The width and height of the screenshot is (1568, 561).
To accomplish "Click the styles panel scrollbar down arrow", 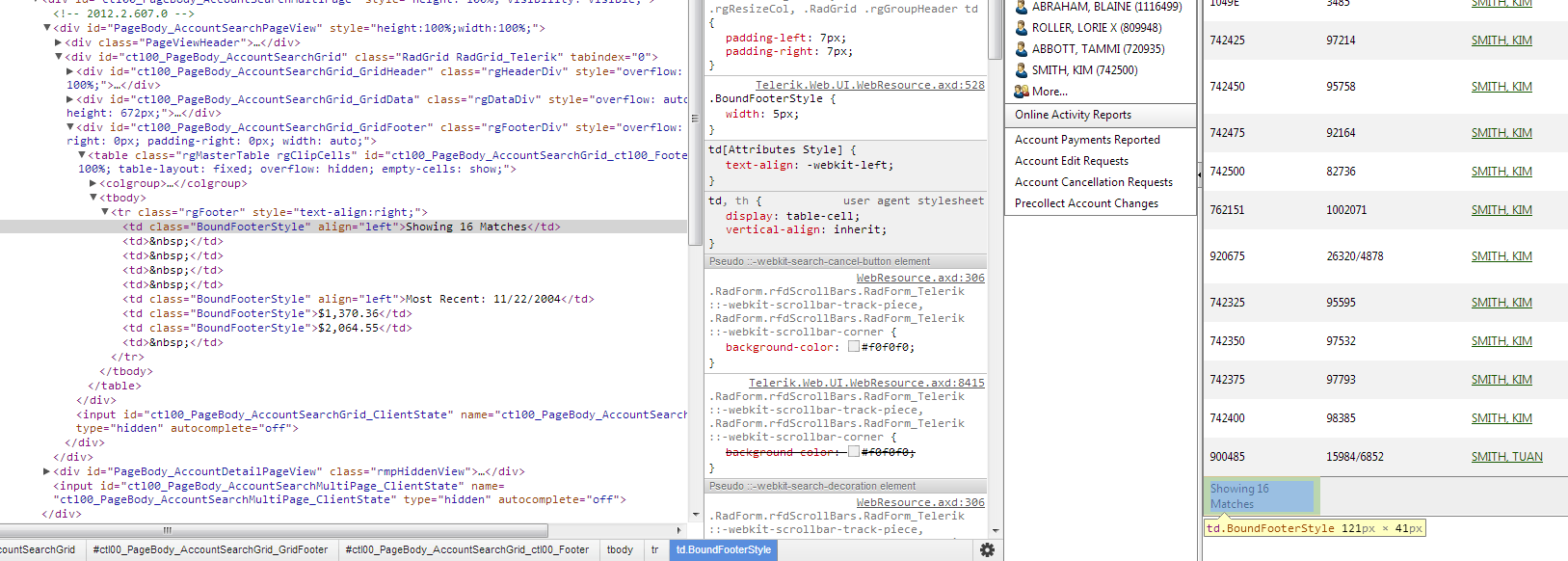I will click(996, 531).
